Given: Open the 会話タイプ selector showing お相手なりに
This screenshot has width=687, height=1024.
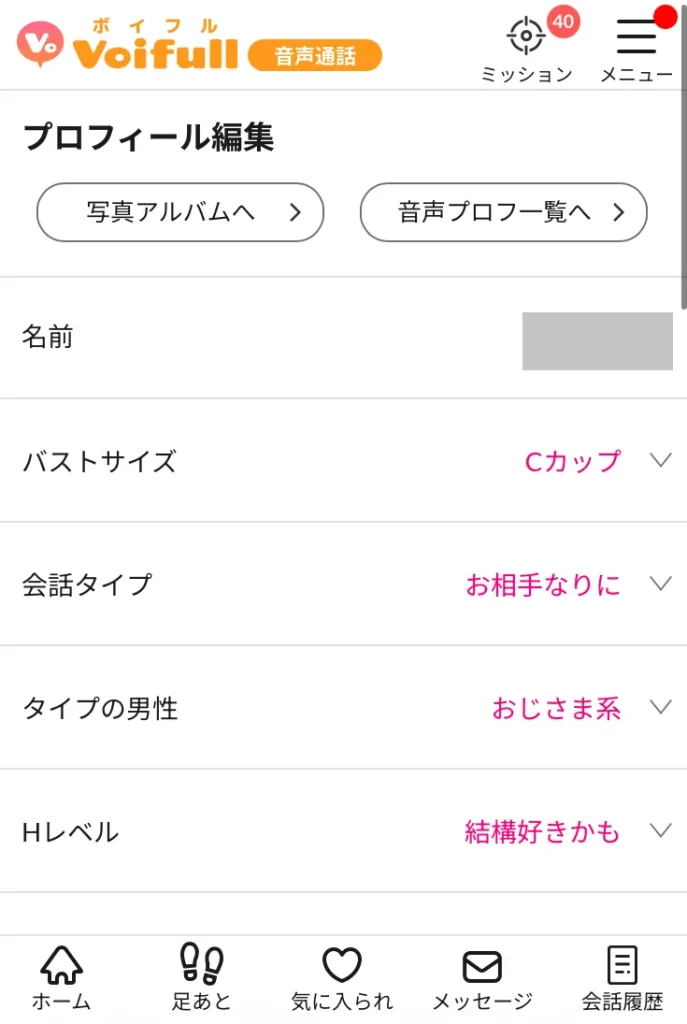Looking at the screenshot, I should [x=659, y=585].
